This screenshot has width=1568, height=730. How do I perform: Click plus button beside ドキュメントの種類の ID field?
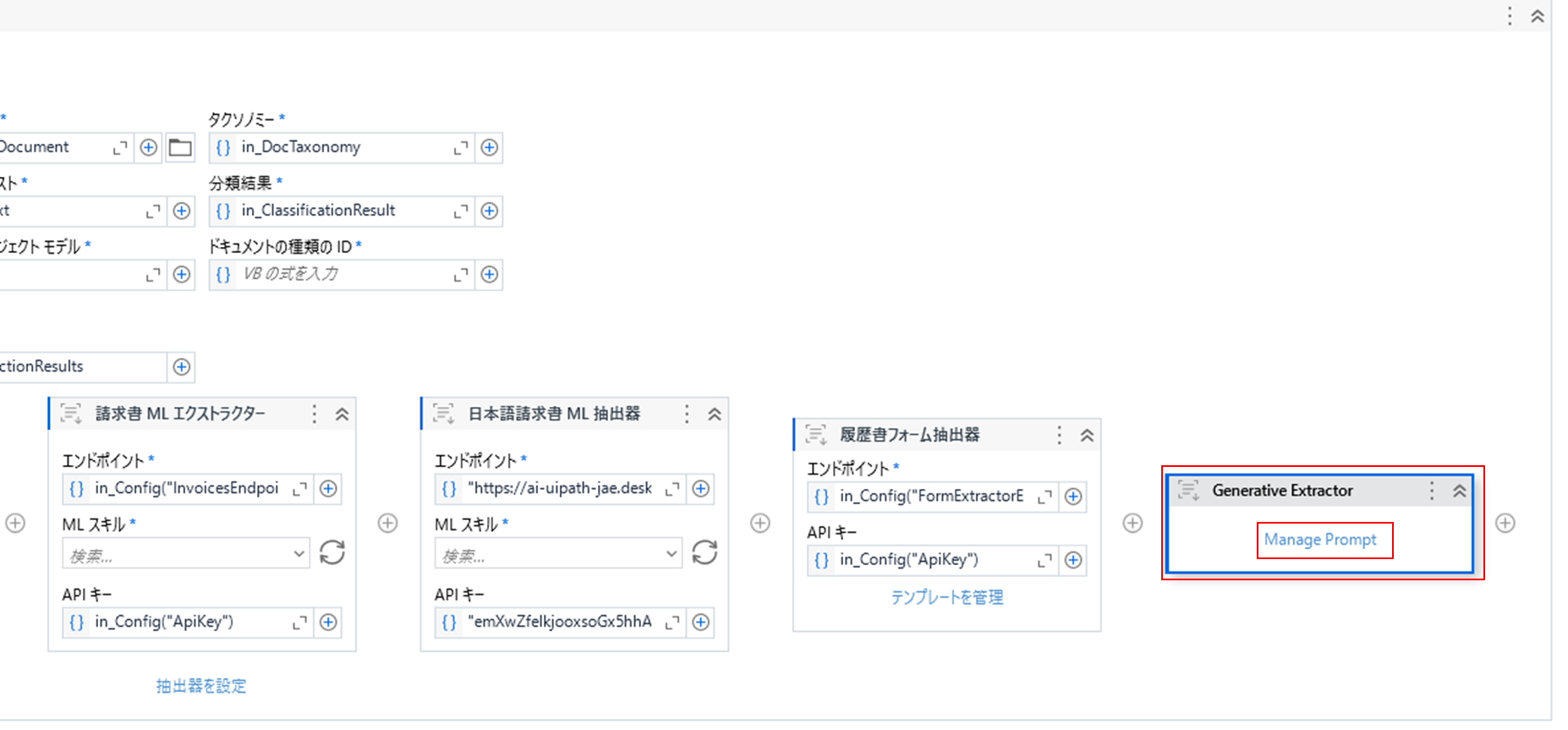[489, 275]
